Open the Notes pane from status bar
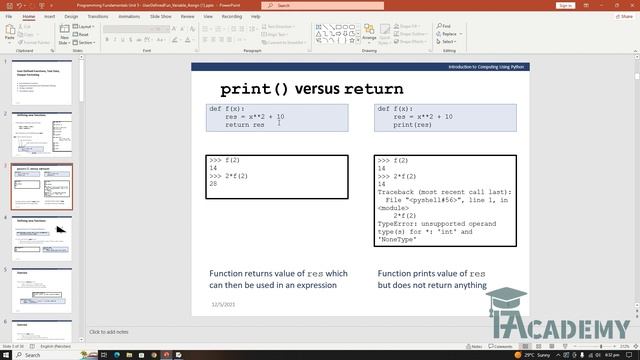The image size is (640, 360). coord(474,347)
